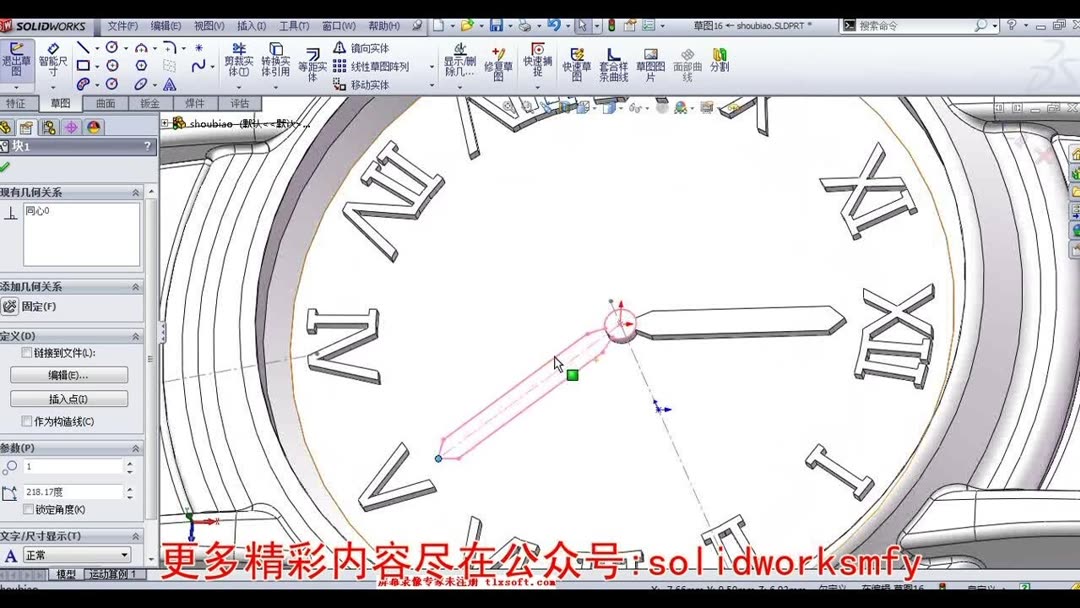Click the Sketch Picture (草图图片) icon

pyautogui.click(x=648, y=62)
